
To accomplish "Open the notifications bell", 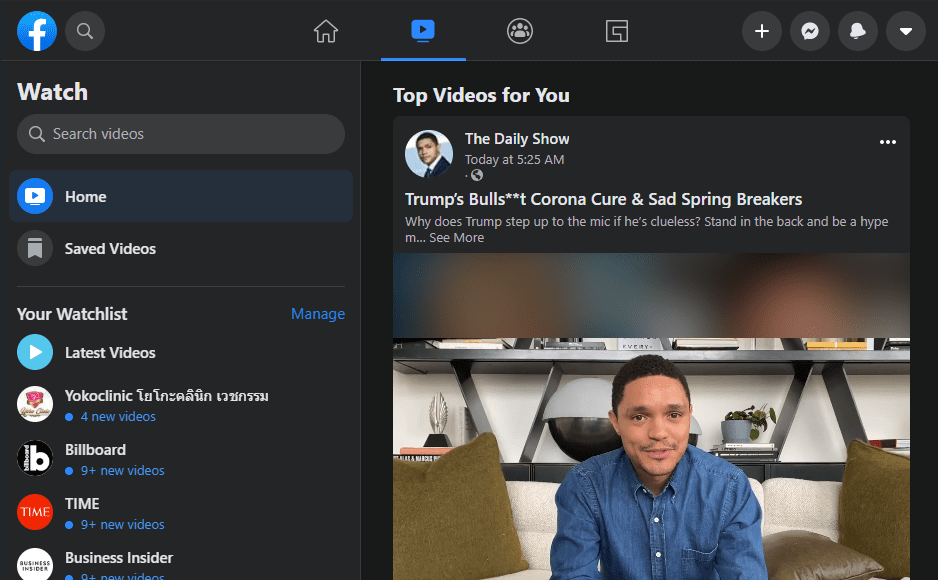I will pos(858,31).
